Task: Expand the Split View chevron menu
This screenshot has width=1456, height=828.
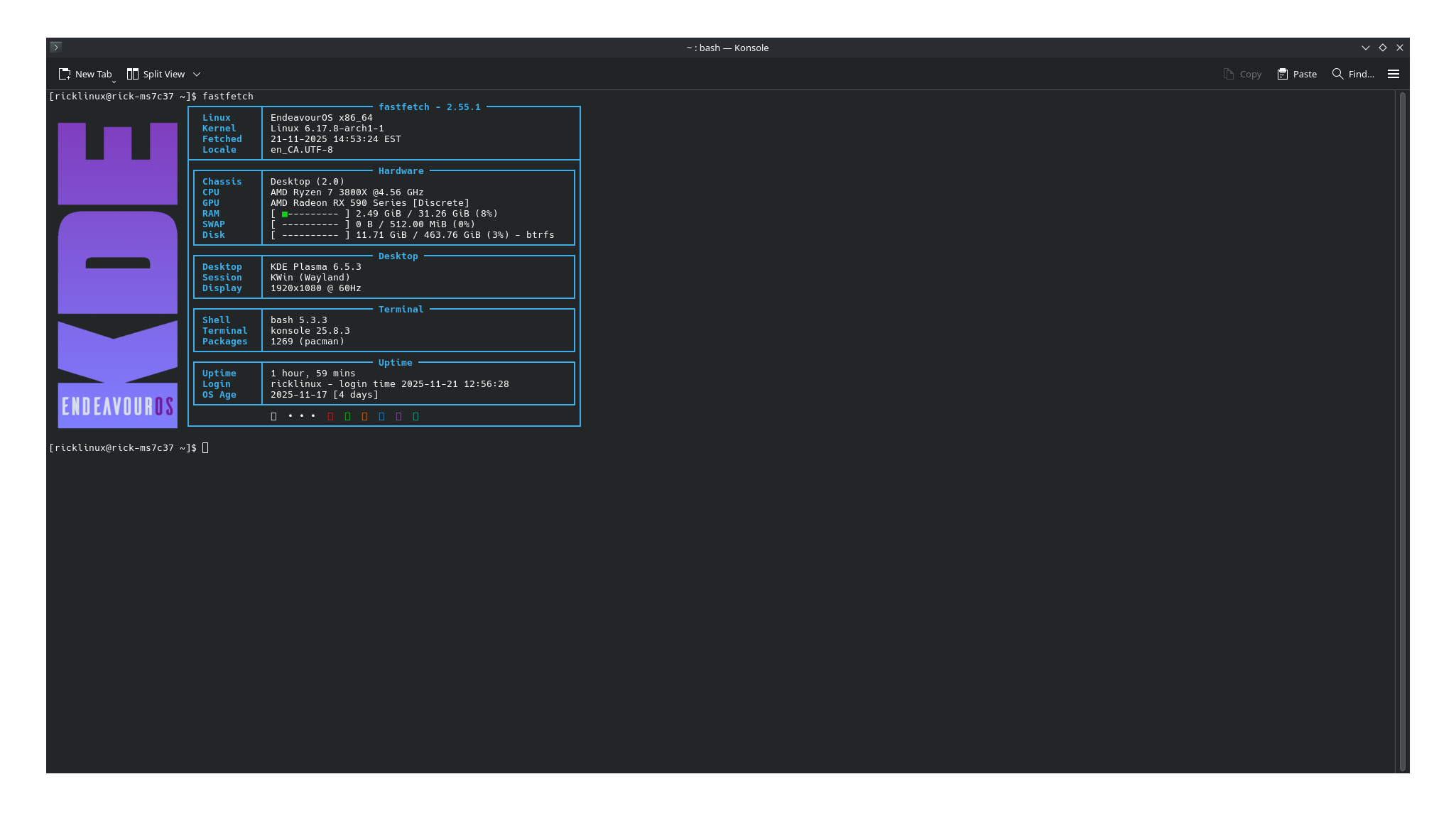Action: click(x=197, y=74)
